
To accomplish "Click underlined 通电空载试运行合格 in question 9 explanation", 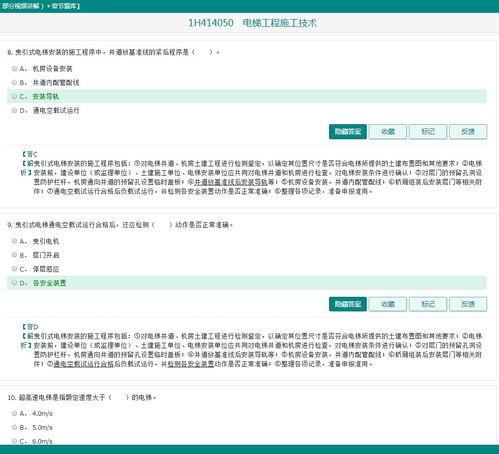I will coord(84,364).
